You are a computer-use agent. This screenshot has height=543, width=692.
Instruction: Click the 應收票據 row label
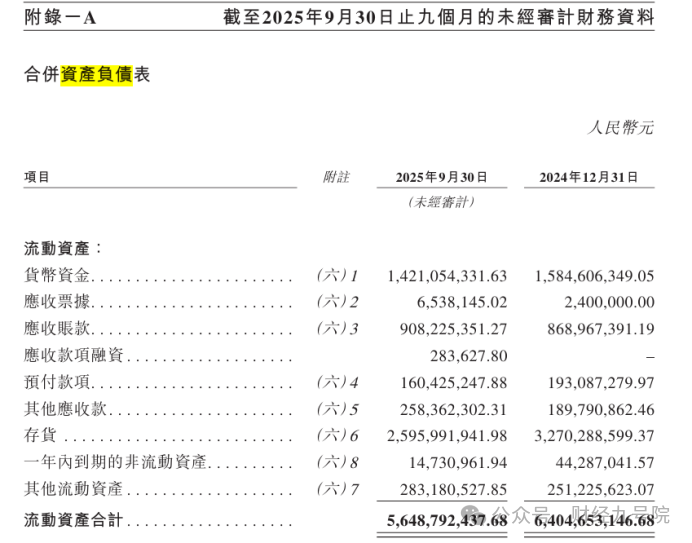[57, 302]
